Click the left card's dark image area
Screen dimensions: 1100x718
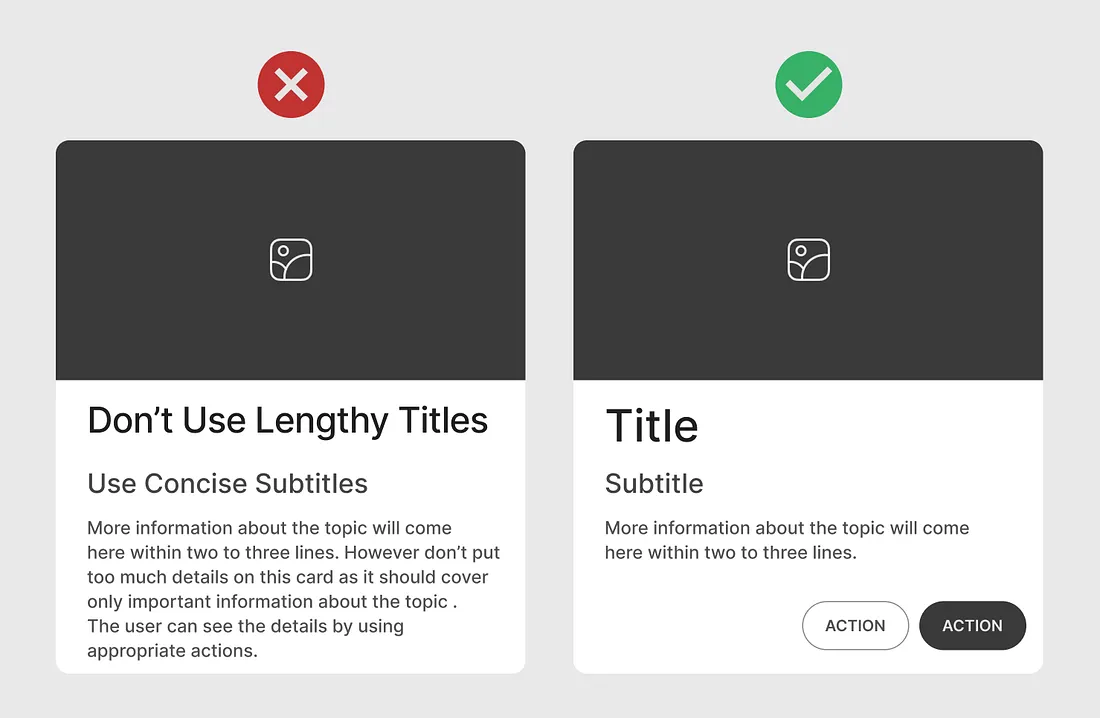tap(290, 260)
